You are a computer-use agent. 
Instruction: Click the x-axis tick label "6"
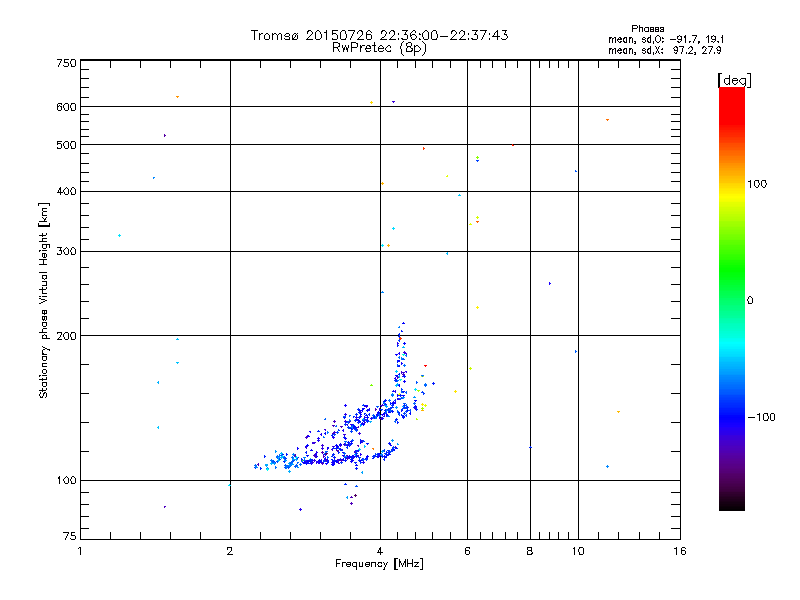[467, 551]
